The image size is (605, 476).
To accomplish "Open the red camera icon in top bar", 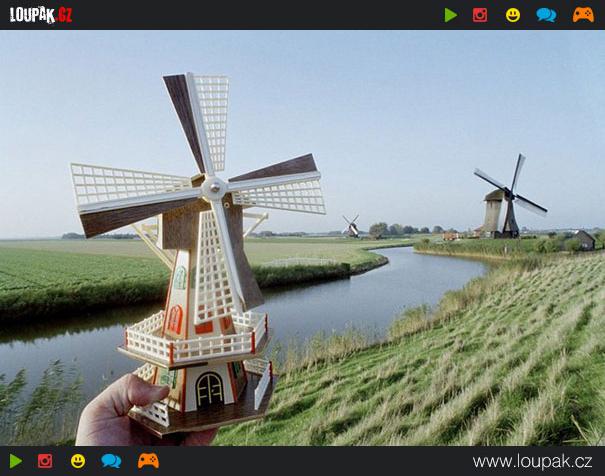I will (x=480, y=15).
